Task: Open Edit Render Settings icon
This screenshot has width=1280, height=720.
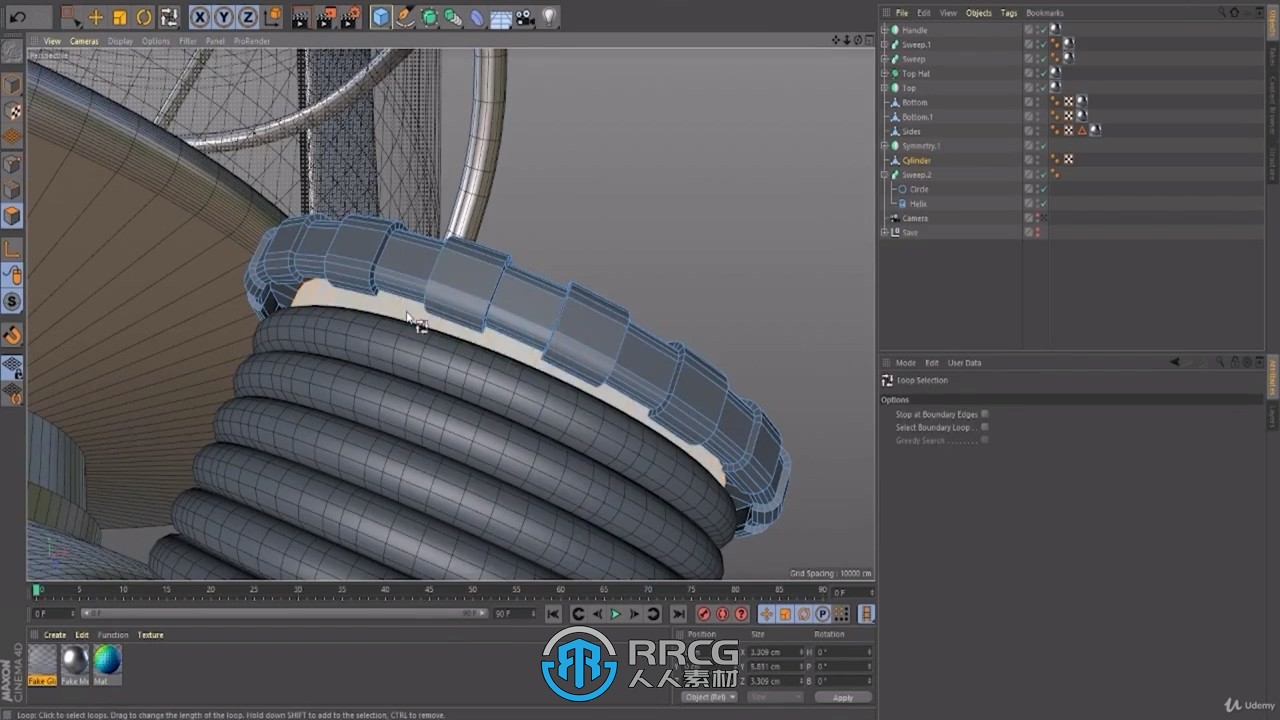Action: coord(349,17)
